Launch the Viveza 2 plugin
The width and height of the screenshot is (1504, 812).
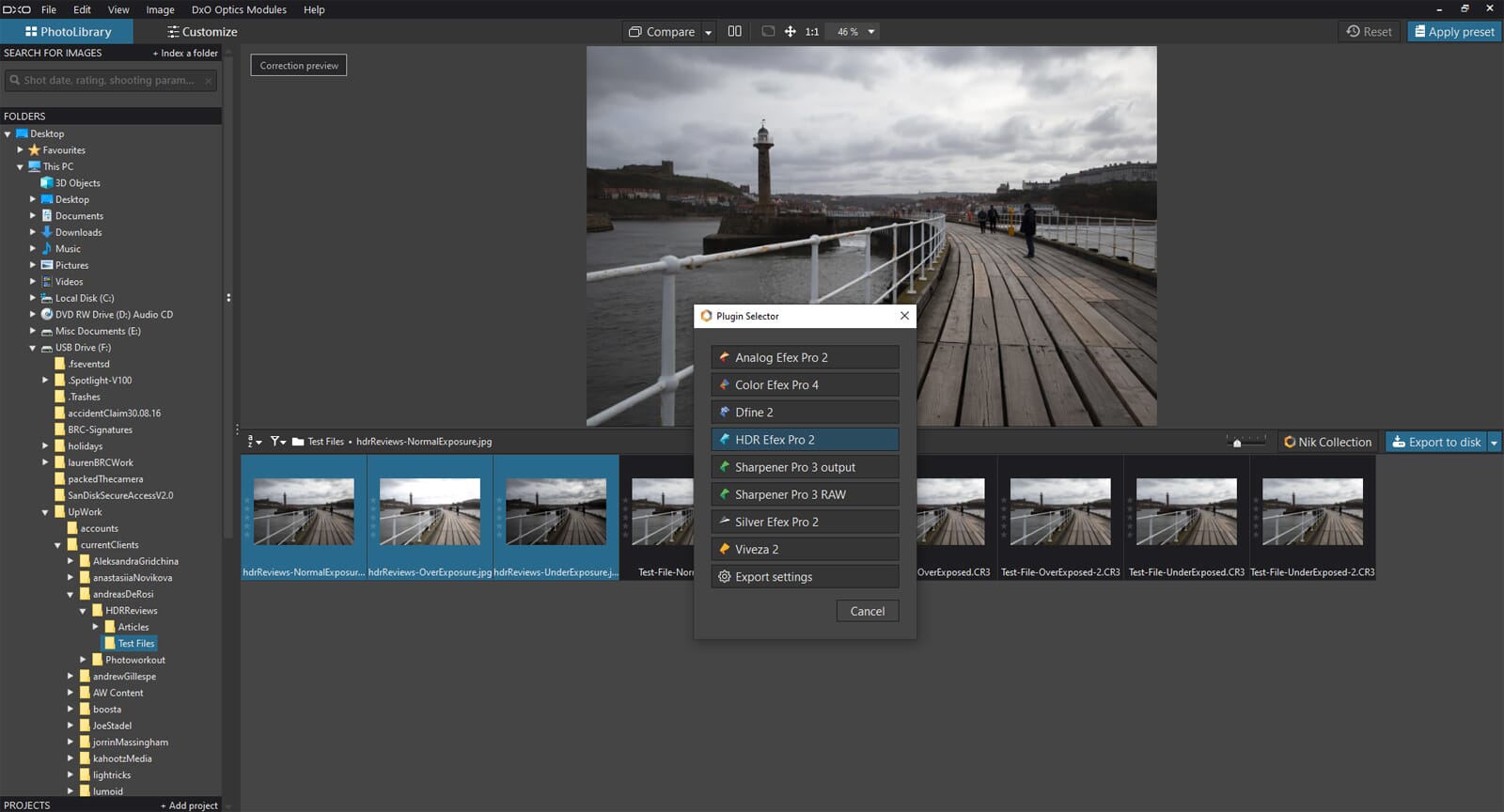click(x=805, y=549)
